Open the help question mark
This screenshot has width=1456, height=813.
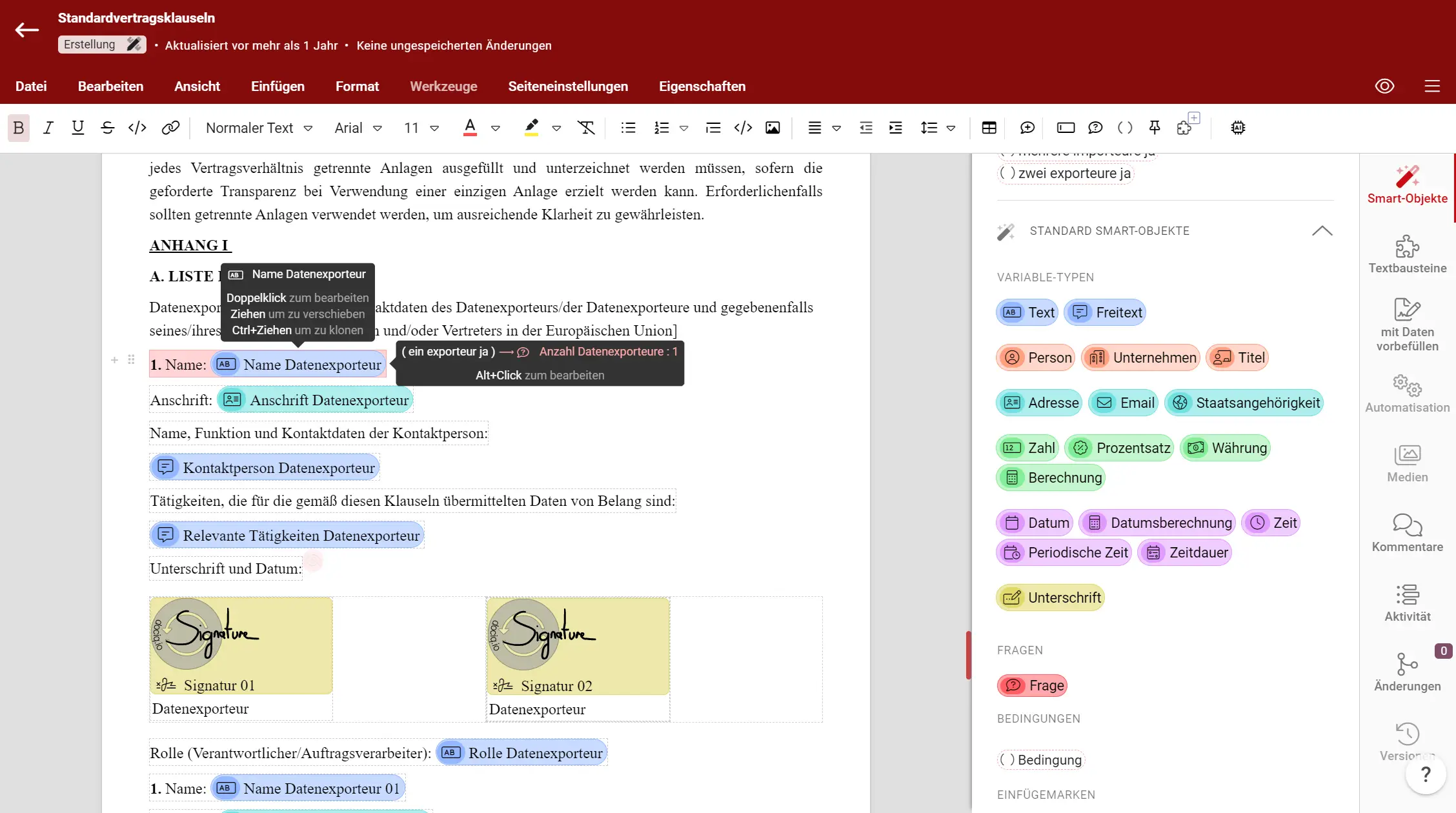[1426, 774]
